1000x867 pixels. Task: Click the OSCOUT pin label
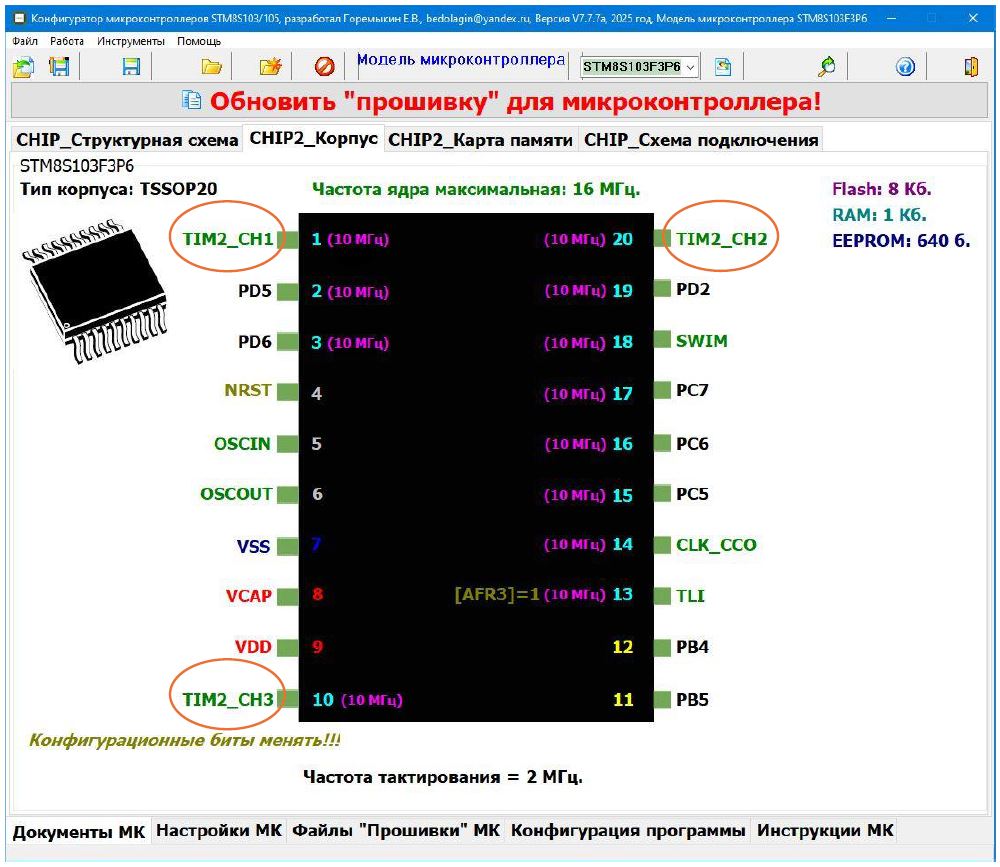(236, 494)
